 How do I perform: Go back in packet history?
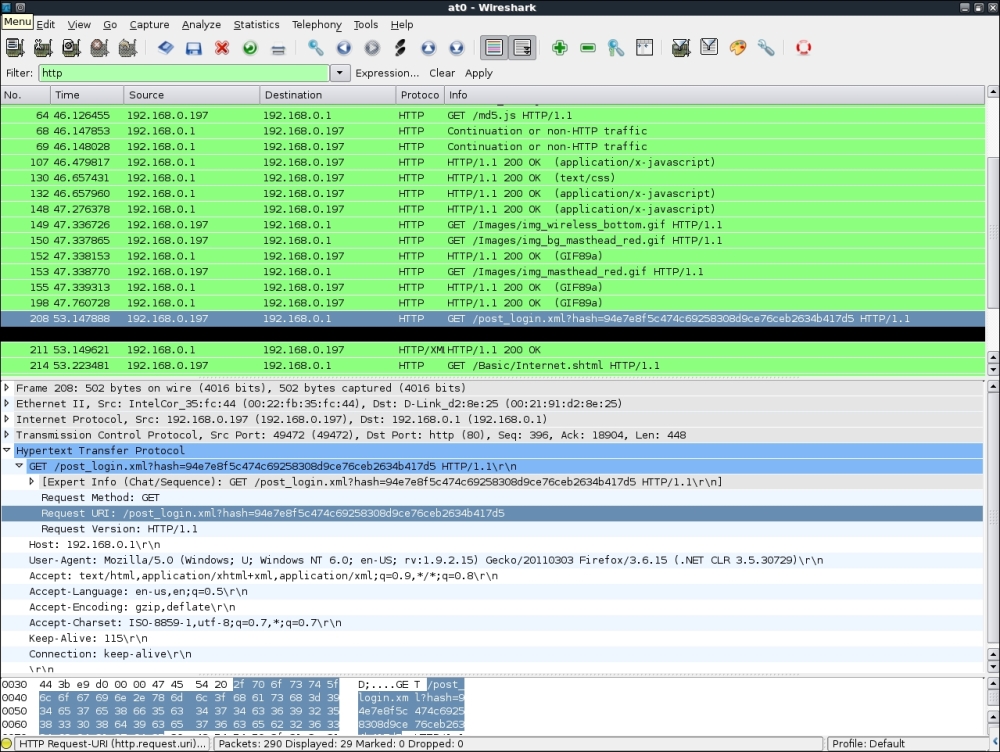tap(344, 48)
